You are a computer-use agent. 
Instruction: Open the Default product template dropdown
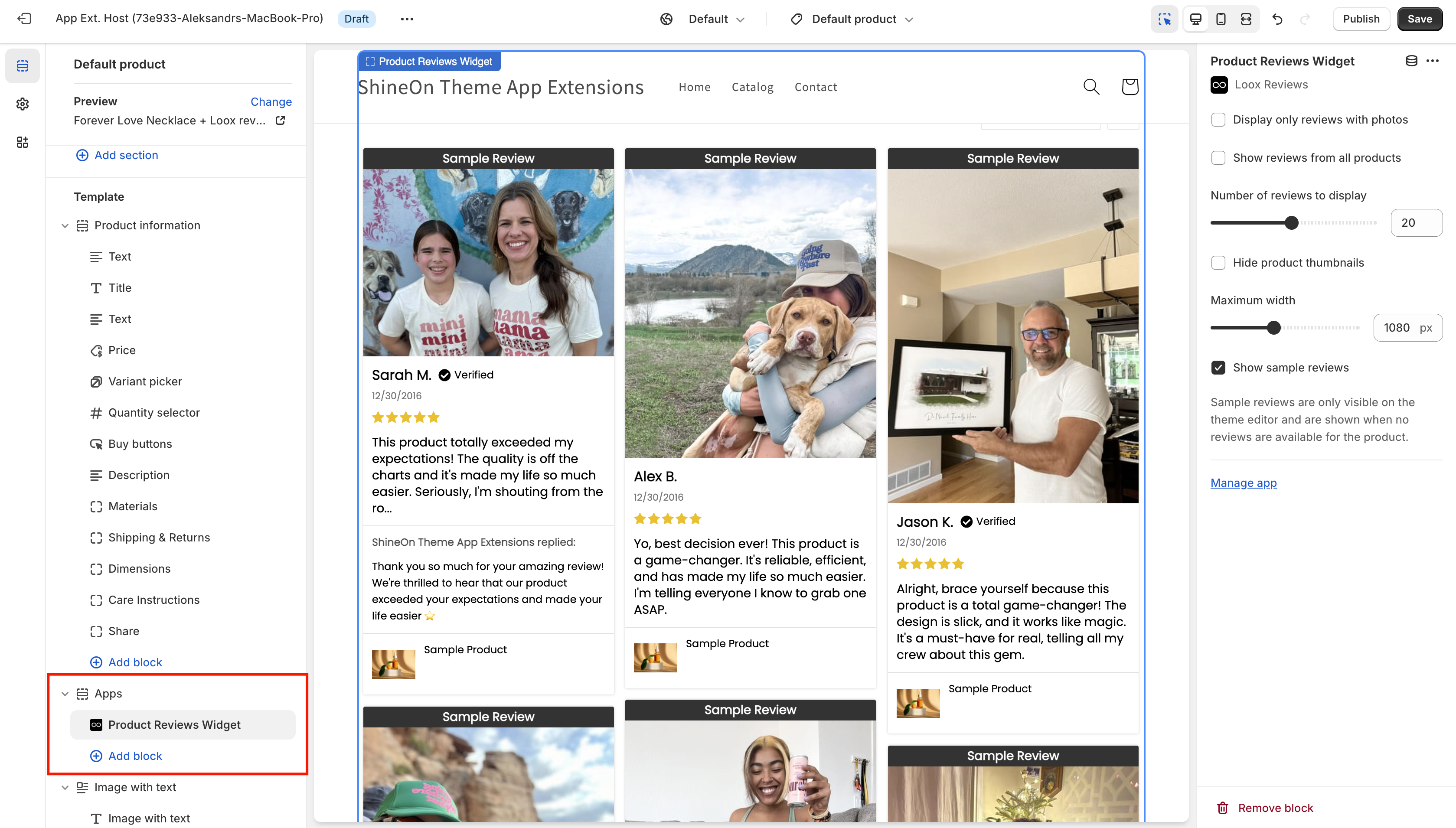[x=862, y=19]
